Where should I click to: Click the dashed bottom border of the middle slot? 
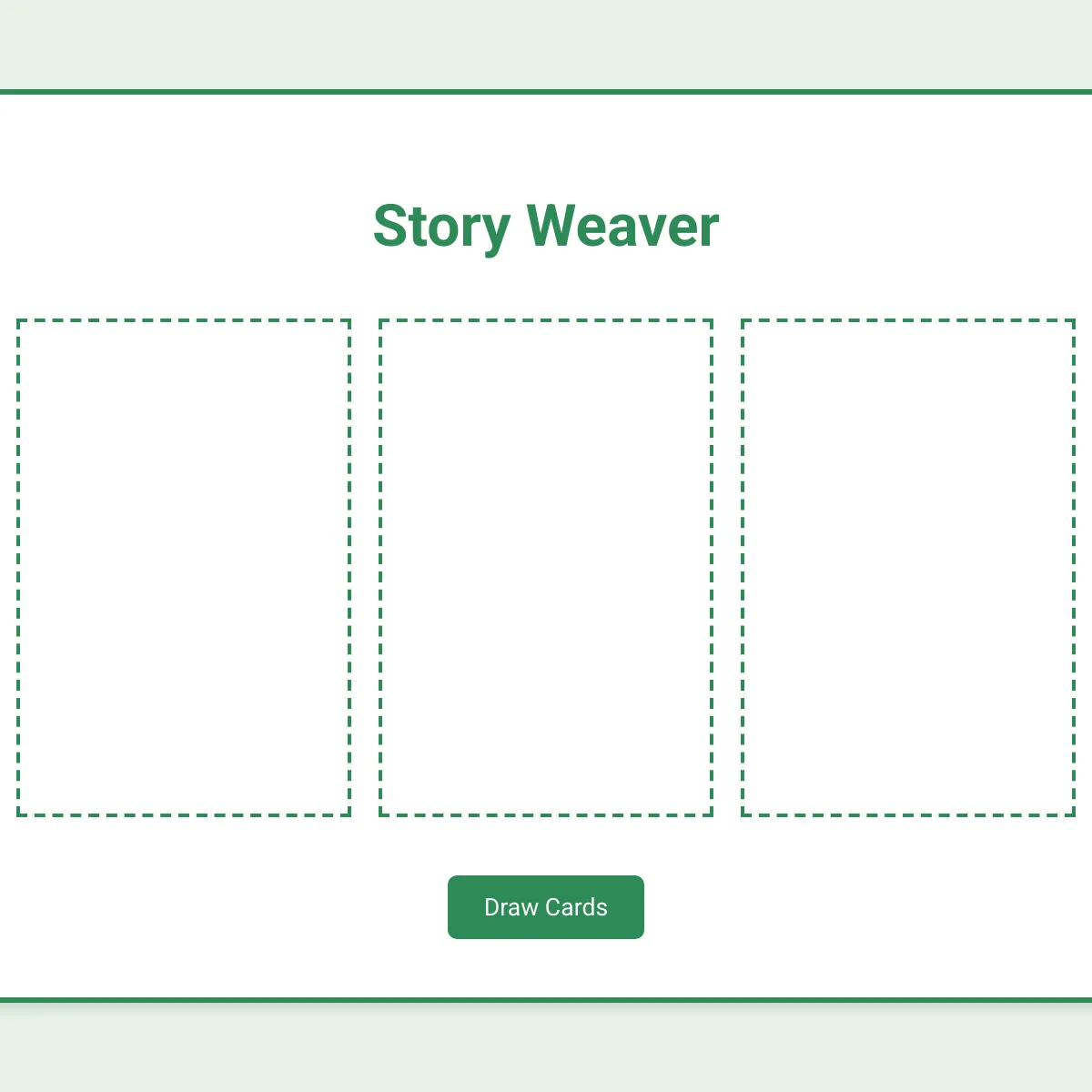click(546, 814)
